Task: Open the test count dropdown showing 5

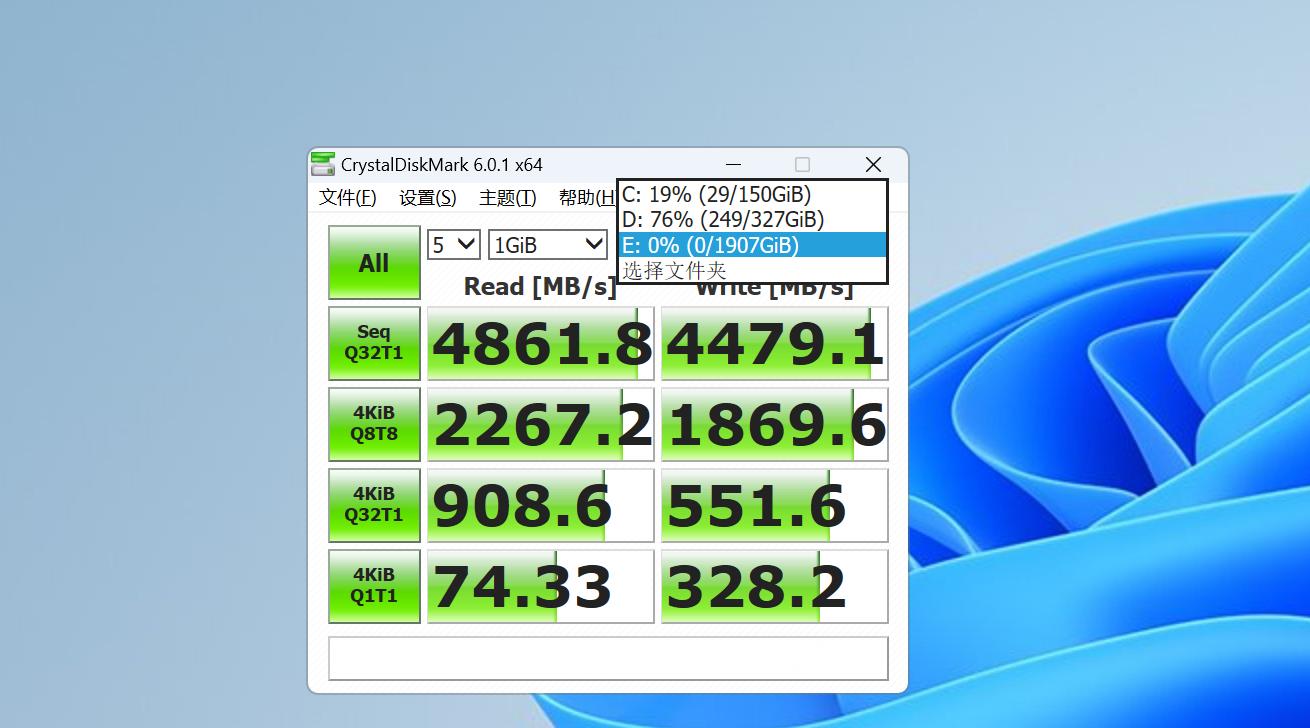Action: [x=453, y=243]
